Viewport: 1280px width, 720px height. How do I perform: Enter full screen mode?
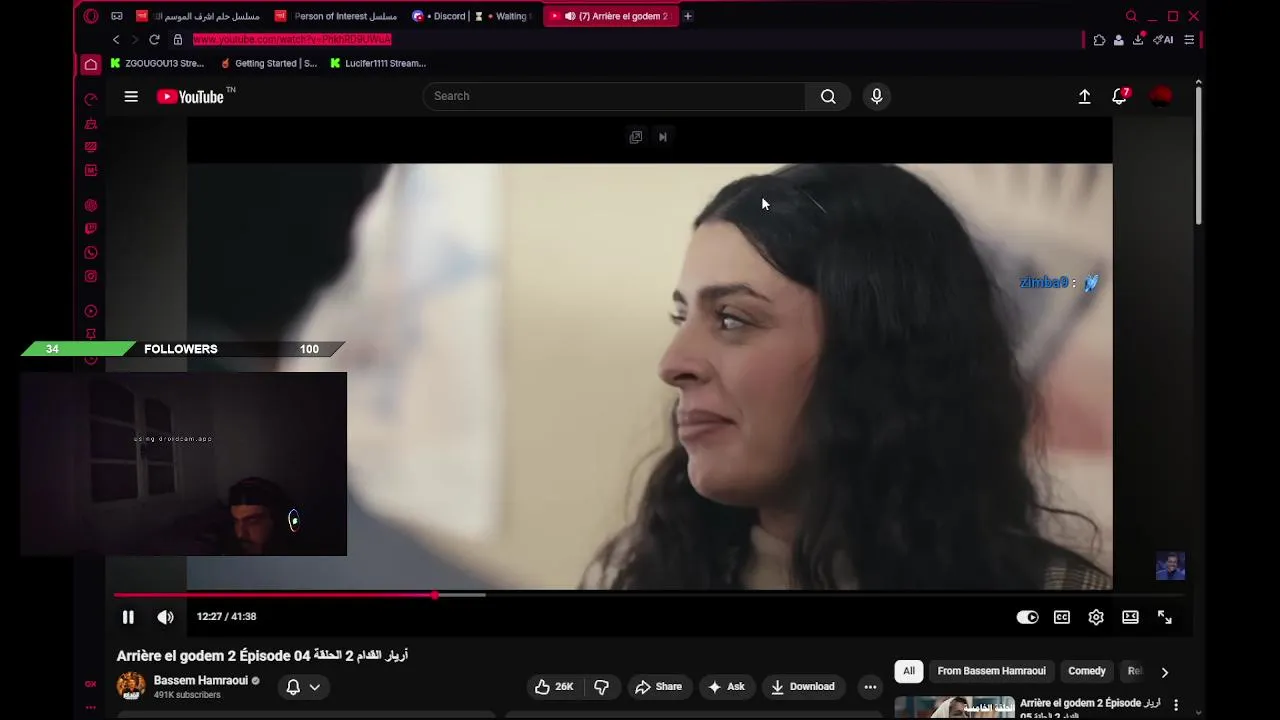1165,617
